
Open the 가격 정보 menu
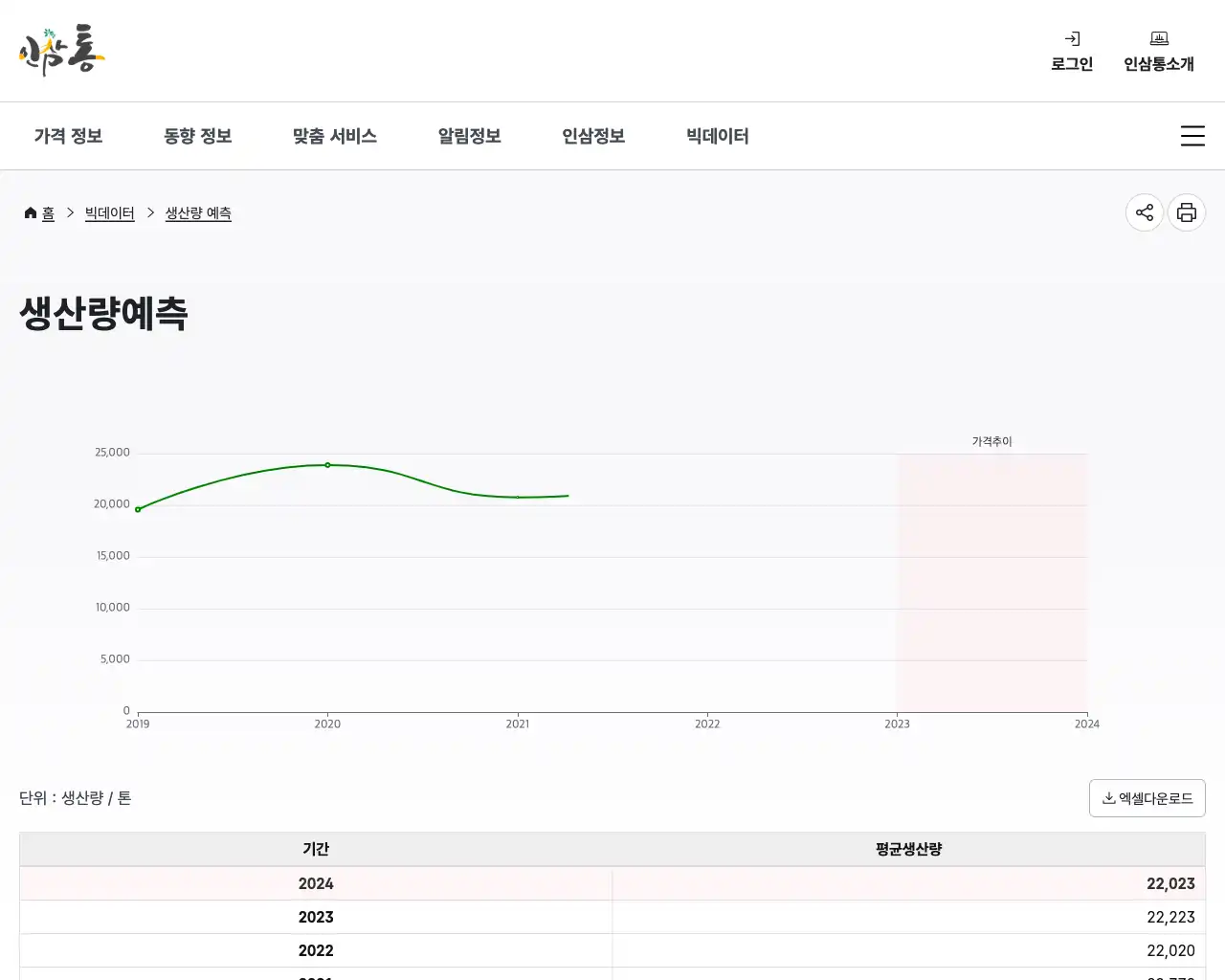point(68,136)
